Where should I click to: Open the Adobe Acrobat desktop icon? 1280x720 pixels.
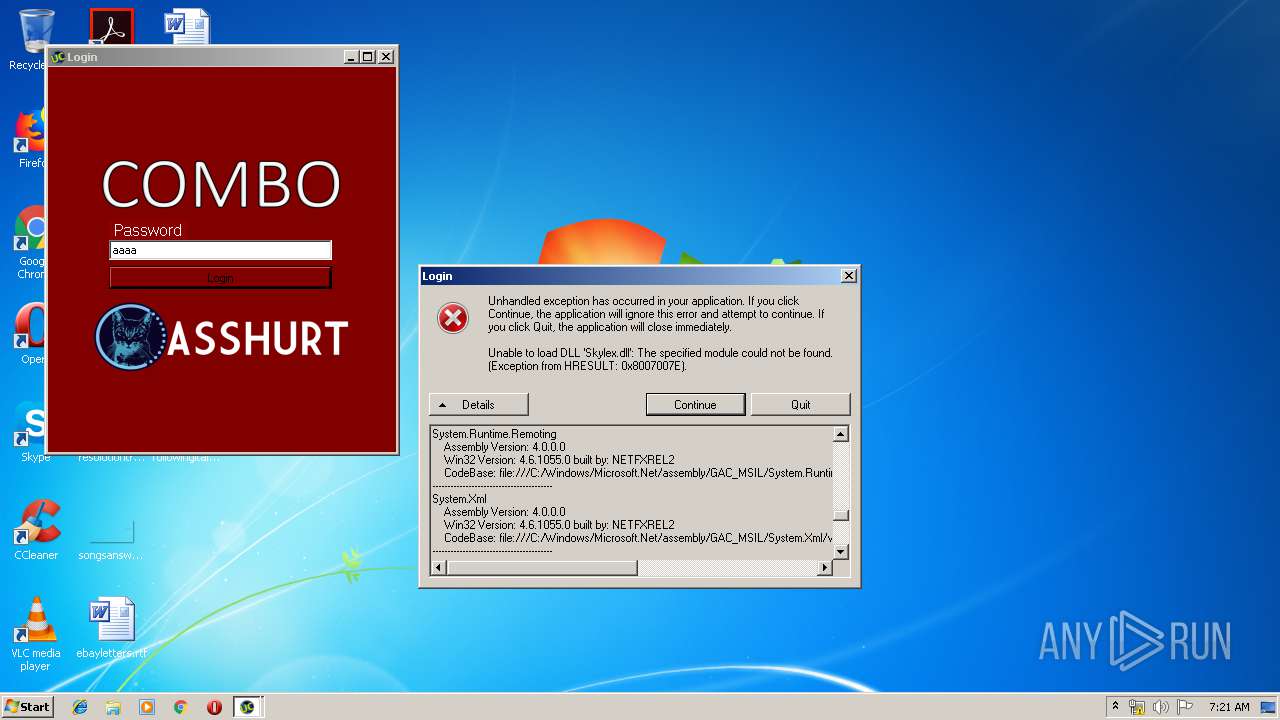[111, 26]
